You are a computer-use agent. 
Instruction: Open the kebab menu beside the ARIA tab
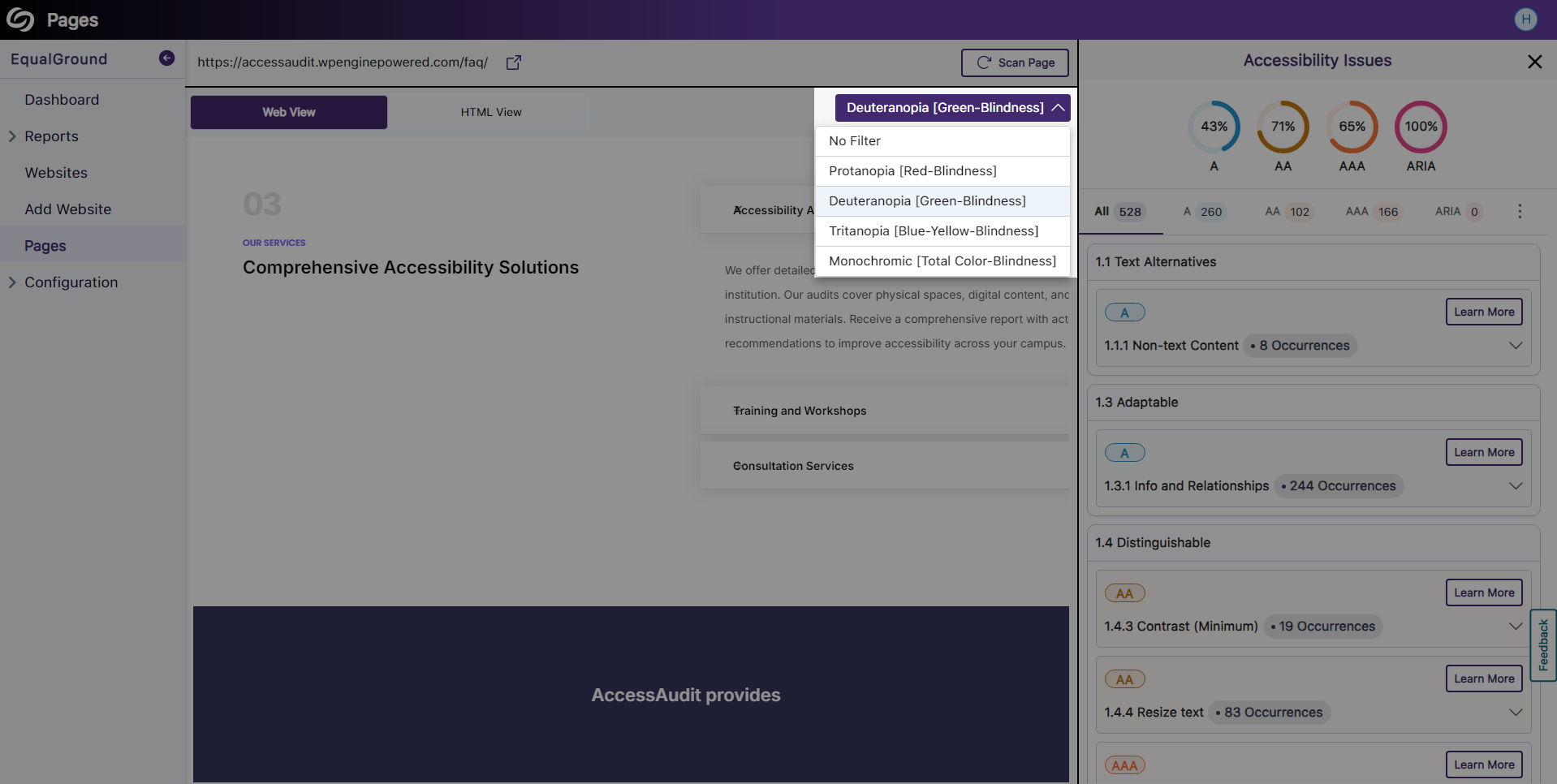pyautogui.click(x=1519, y=211)
